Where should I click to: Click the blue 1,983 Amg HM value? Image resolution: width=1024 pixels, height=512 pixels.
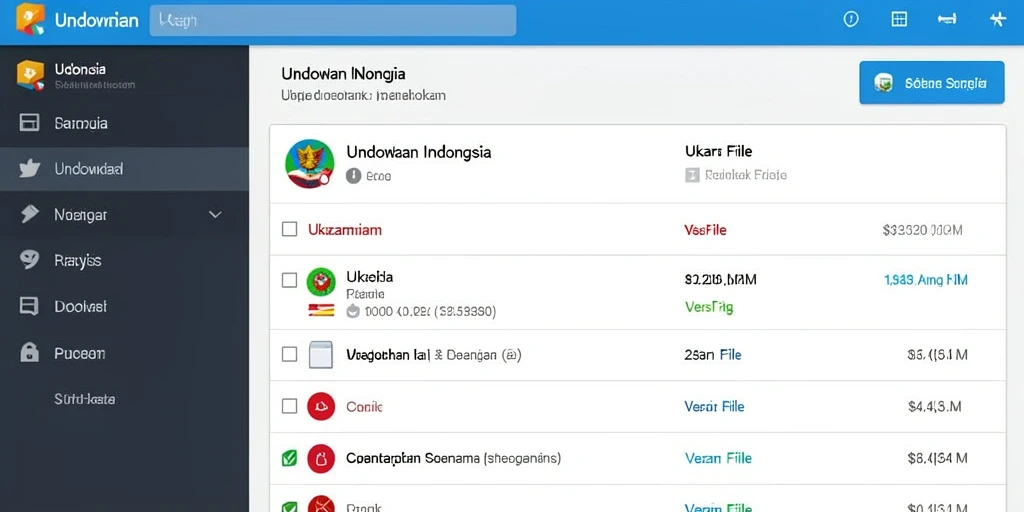926,280
